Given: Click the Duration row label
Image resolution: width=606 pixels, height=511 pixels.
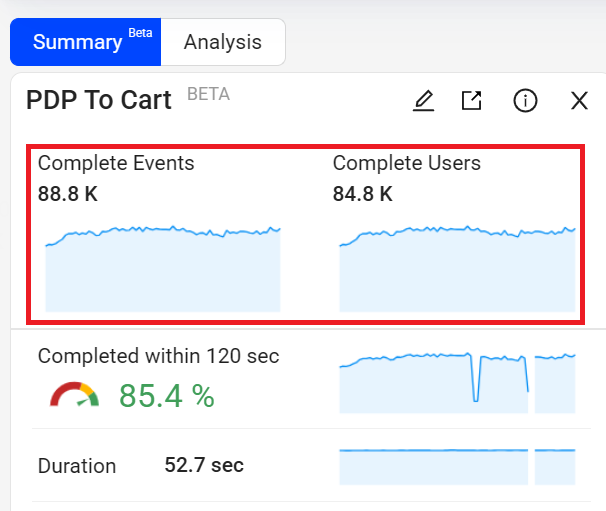Looking at the screenshot, I should coord(77,466).
